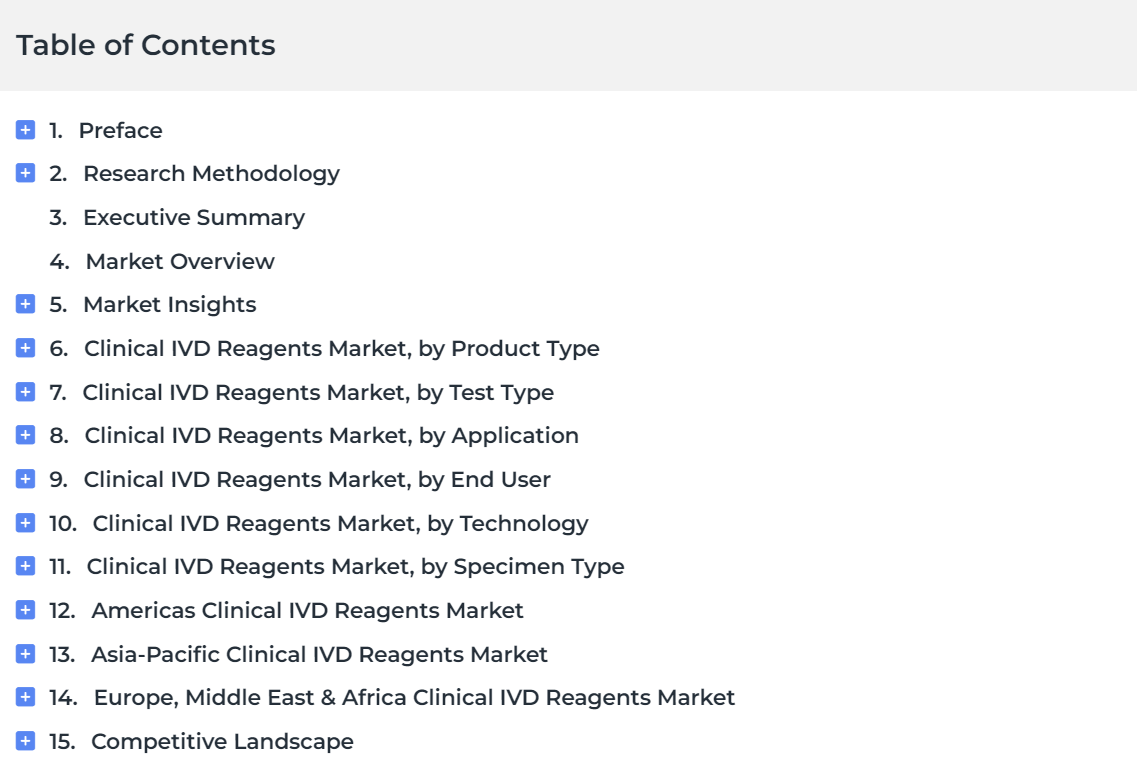Click Research Methodology chapter title

click(x=211, y=174)
